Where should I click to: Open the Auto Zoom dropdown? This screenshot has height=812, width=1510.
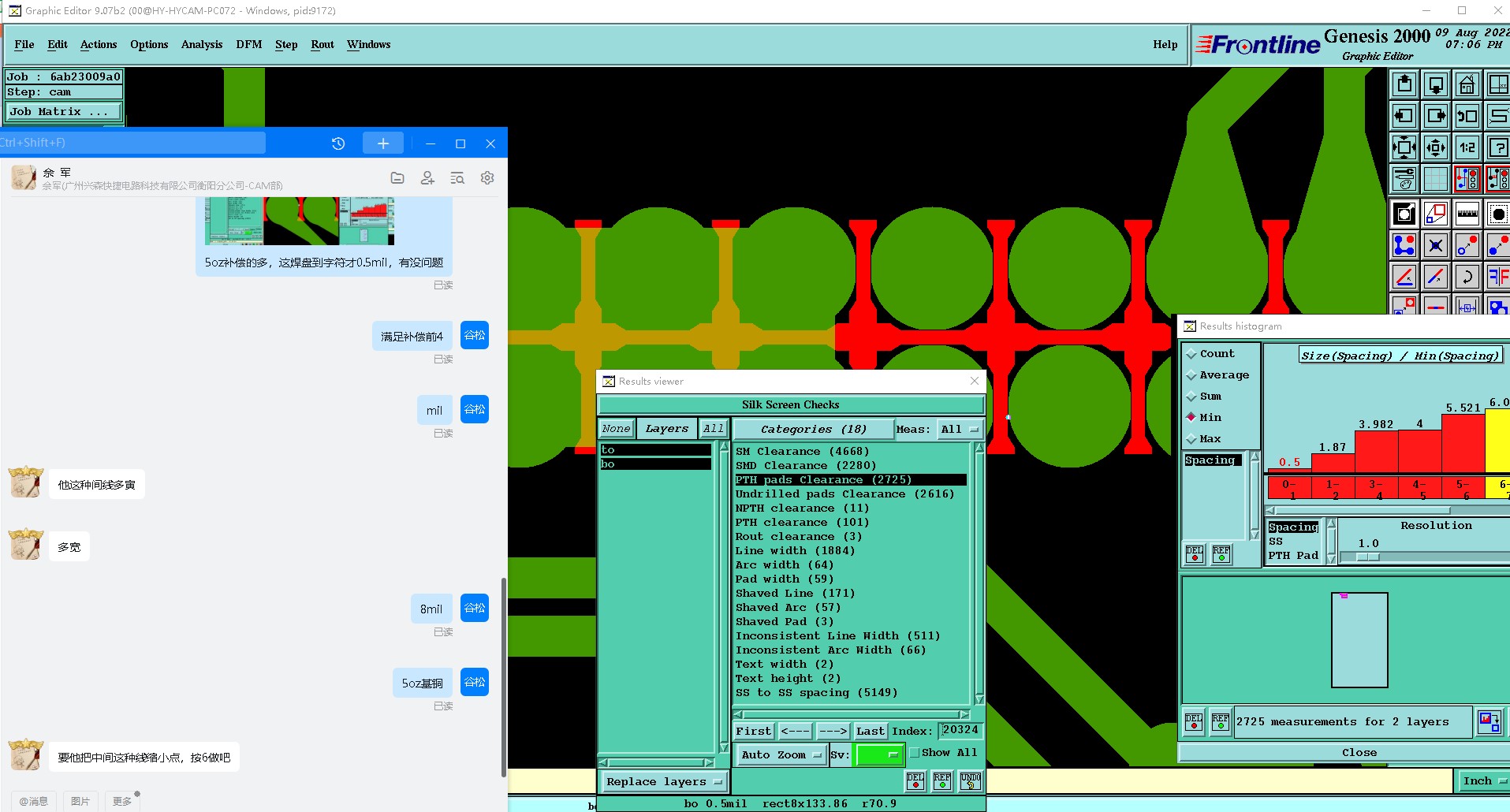[781, 755]
